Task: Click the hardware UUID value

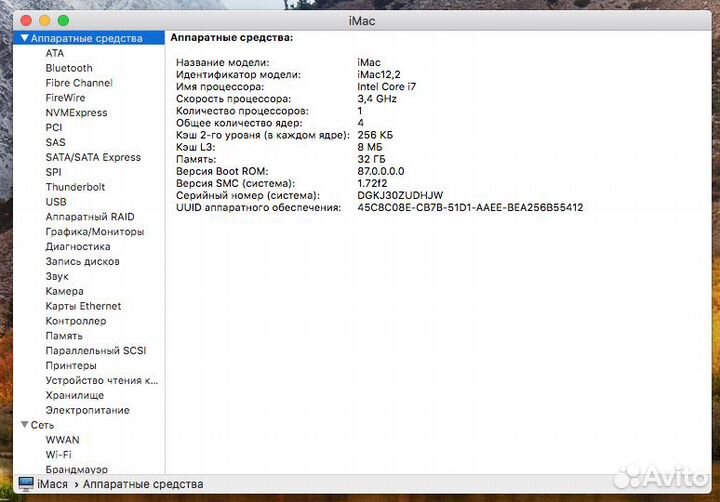Action: 470,208
